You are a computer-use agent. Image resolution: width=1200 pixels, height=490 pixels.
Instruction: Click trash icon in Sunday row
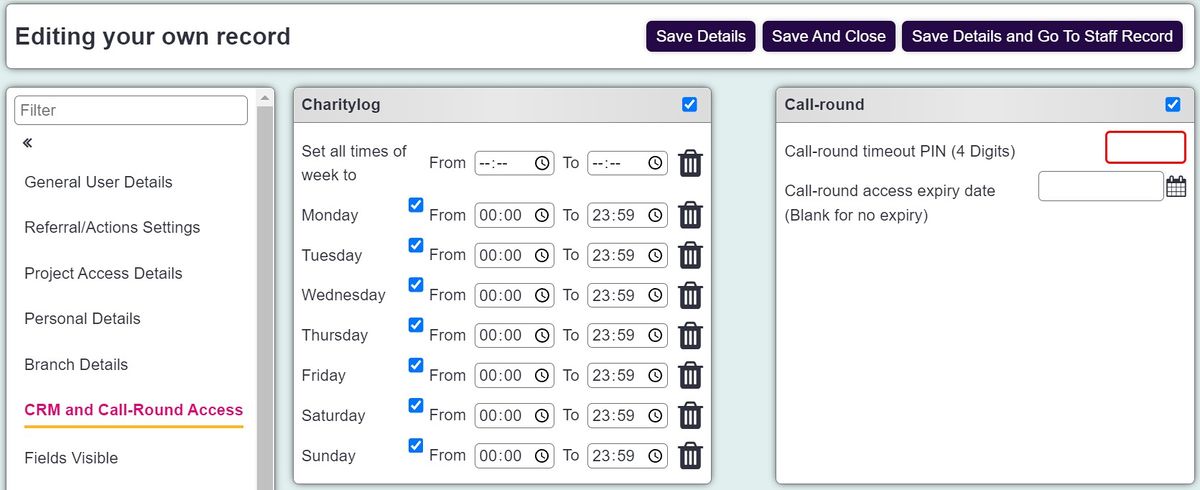click(x=690, y=455)
